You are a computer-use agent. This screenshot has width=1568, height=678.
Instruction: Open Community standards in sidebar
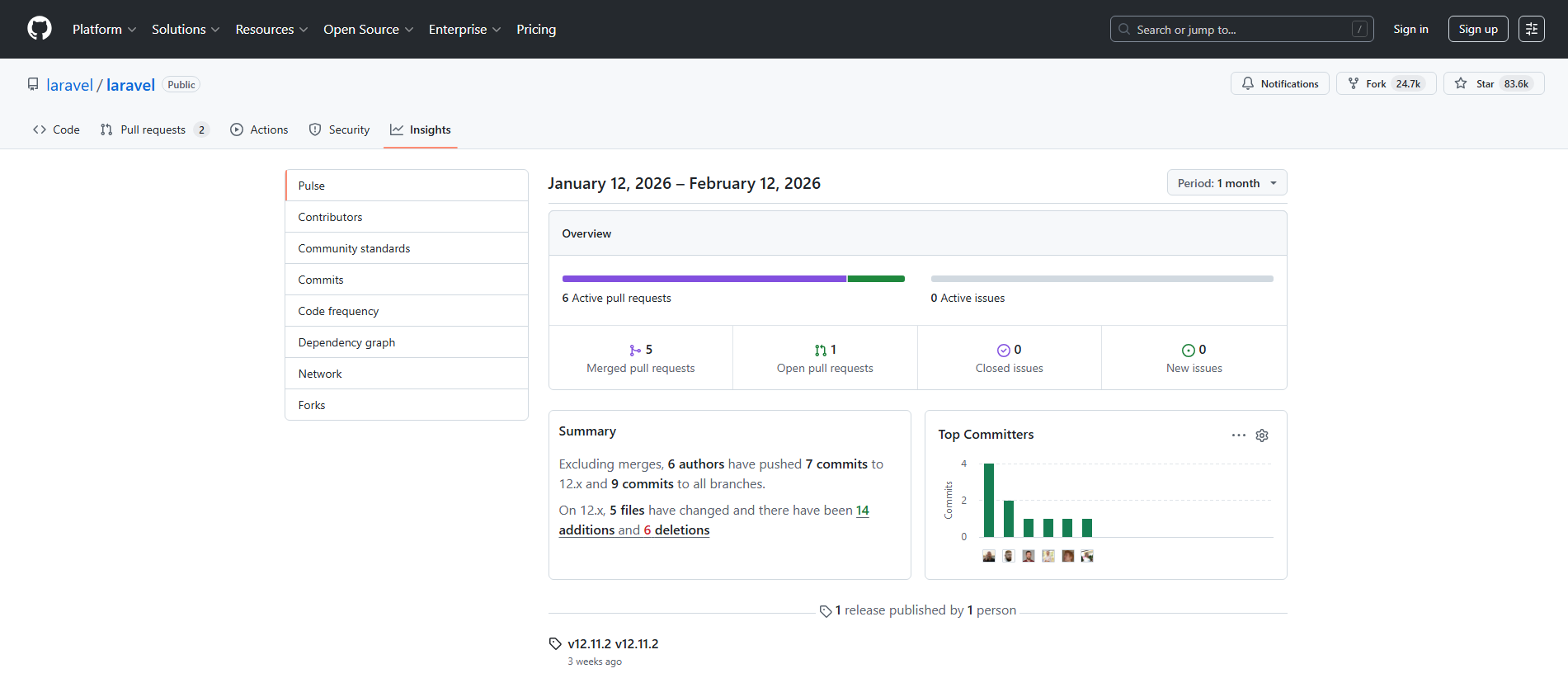(407, 248)
